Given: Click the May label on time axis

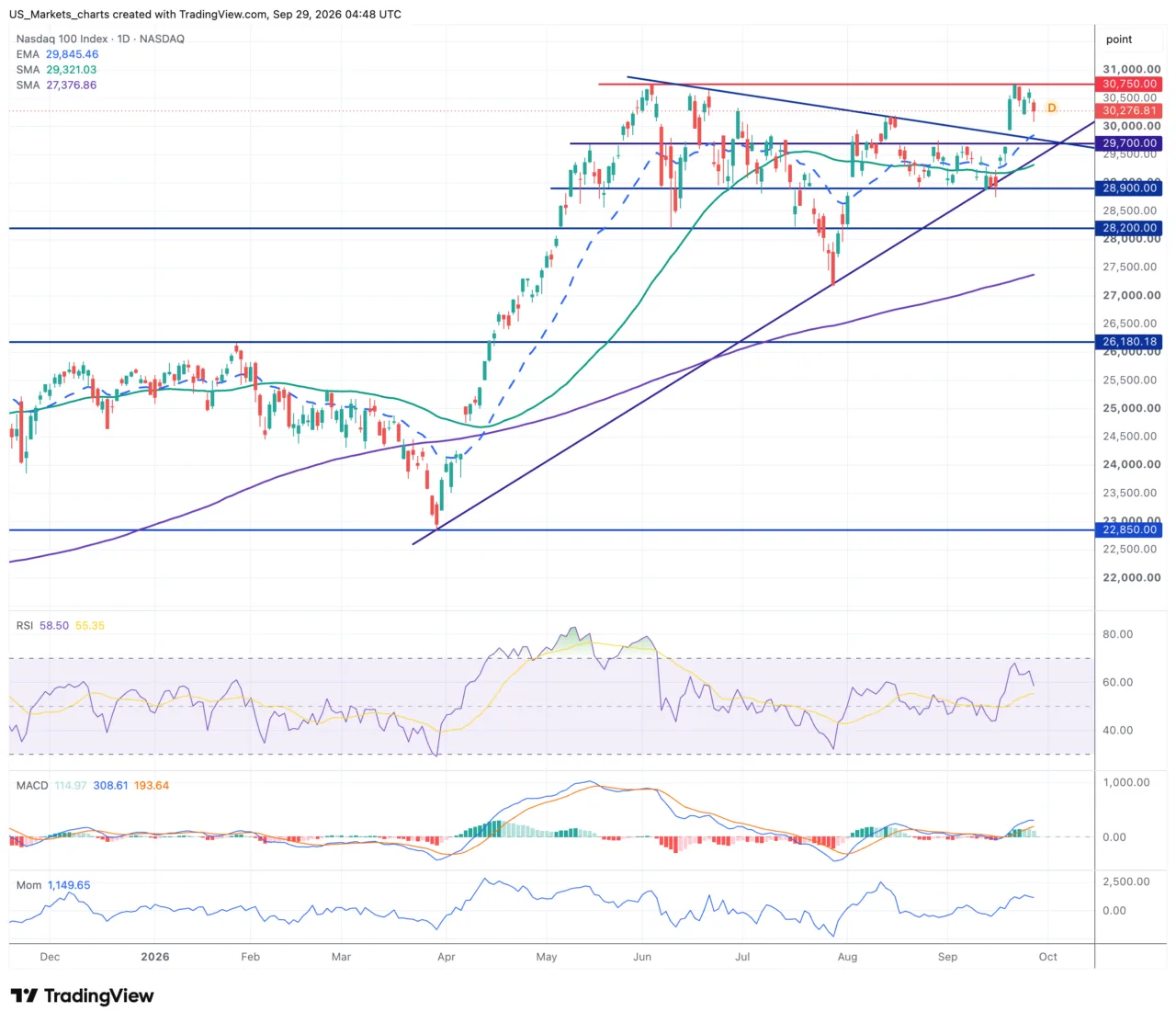Looking at the screenshot, I should (547, 957).
